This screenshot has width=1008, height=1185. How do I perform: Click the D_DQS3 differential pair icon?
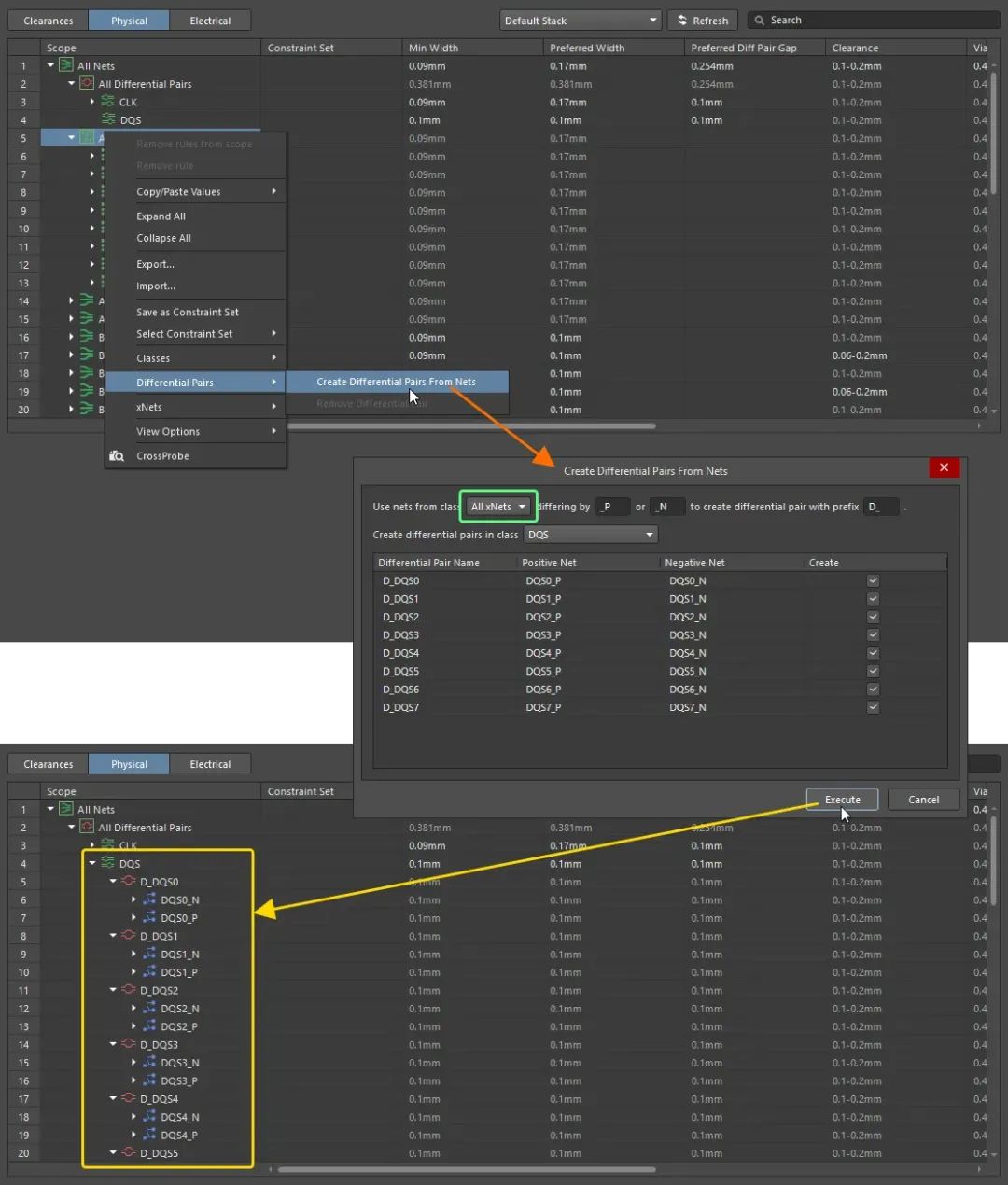(x=129, y=1044)
